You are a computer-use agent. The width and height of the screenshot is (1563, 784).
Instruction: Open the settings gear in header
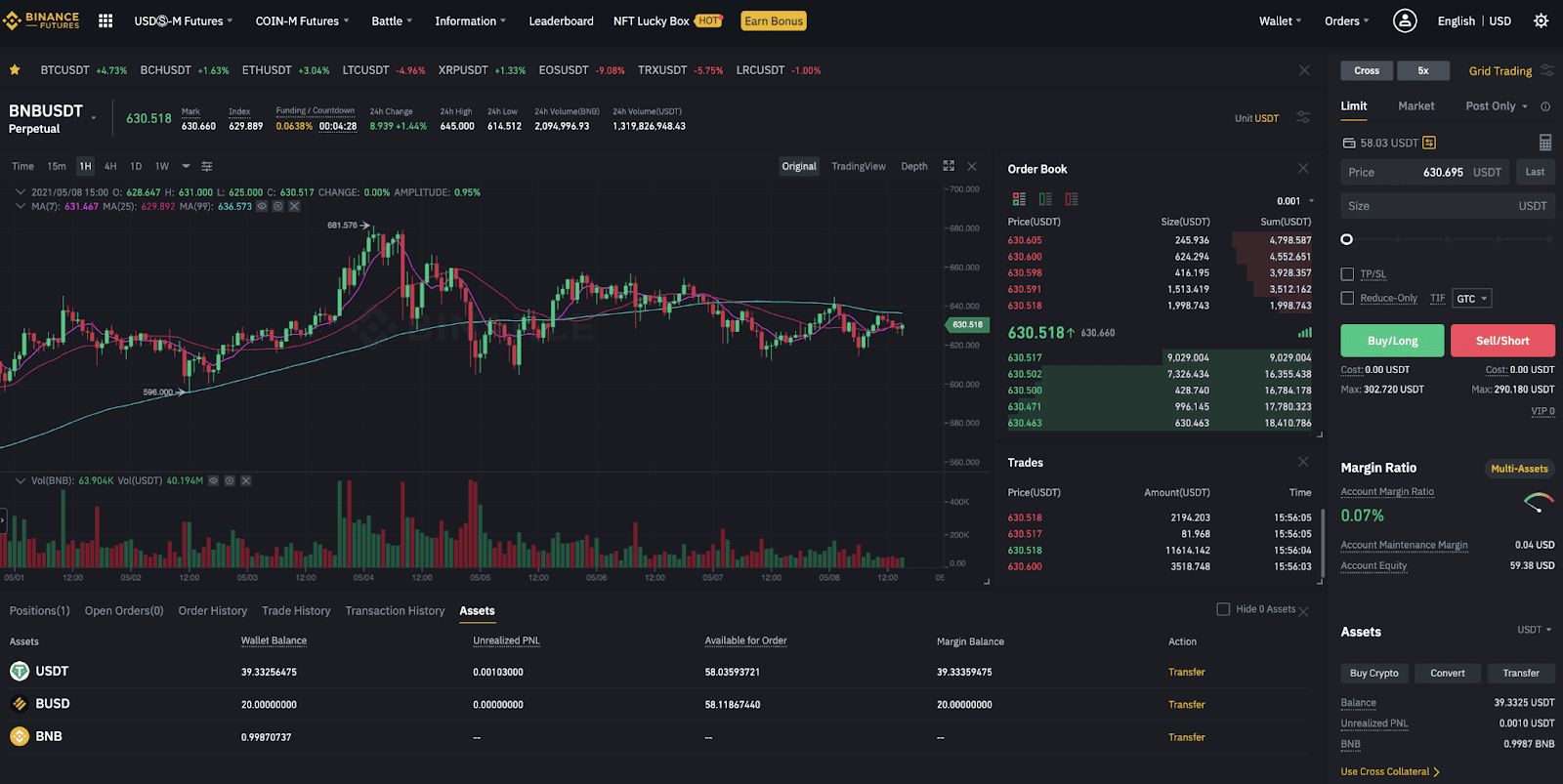pos(1542,21)
